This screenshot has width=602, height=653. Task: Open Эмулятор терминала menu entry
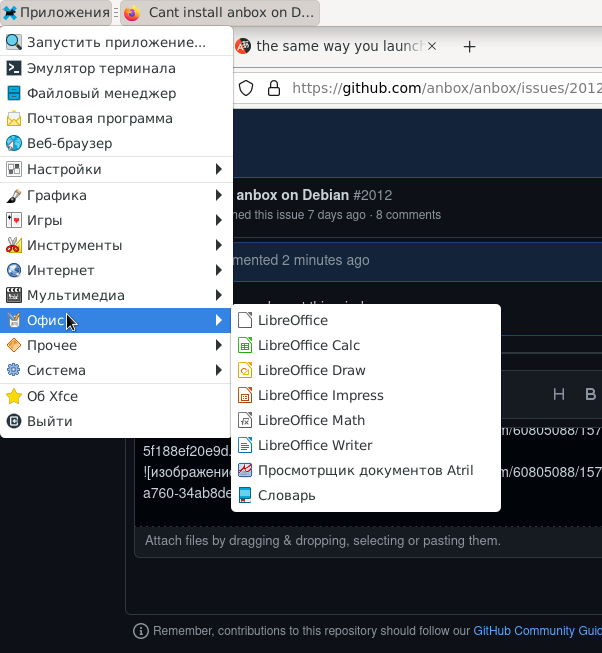coord(116,68)
